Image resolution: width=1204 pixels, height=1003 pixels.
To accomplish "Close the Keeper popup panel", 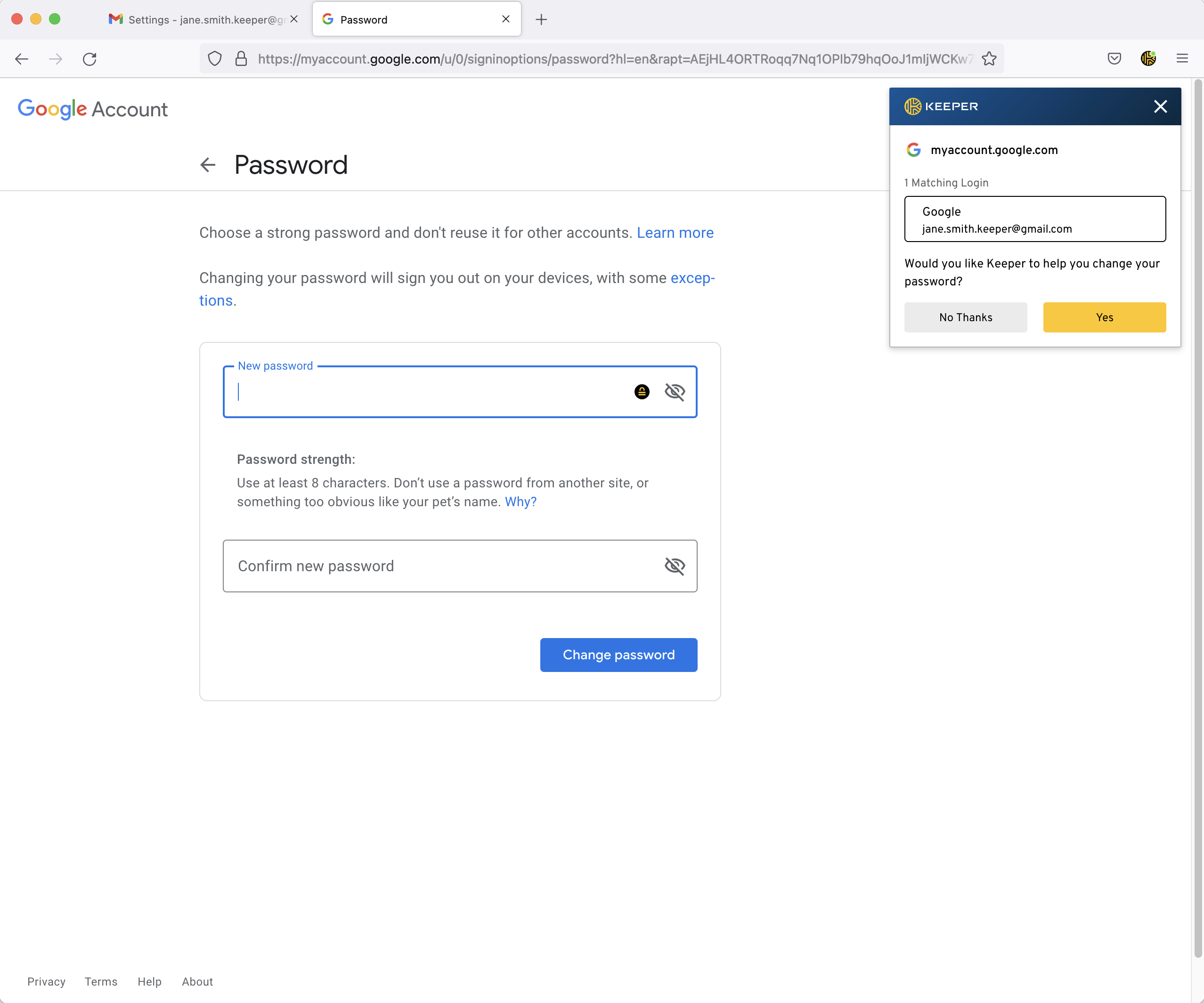I will [1160, 106].
